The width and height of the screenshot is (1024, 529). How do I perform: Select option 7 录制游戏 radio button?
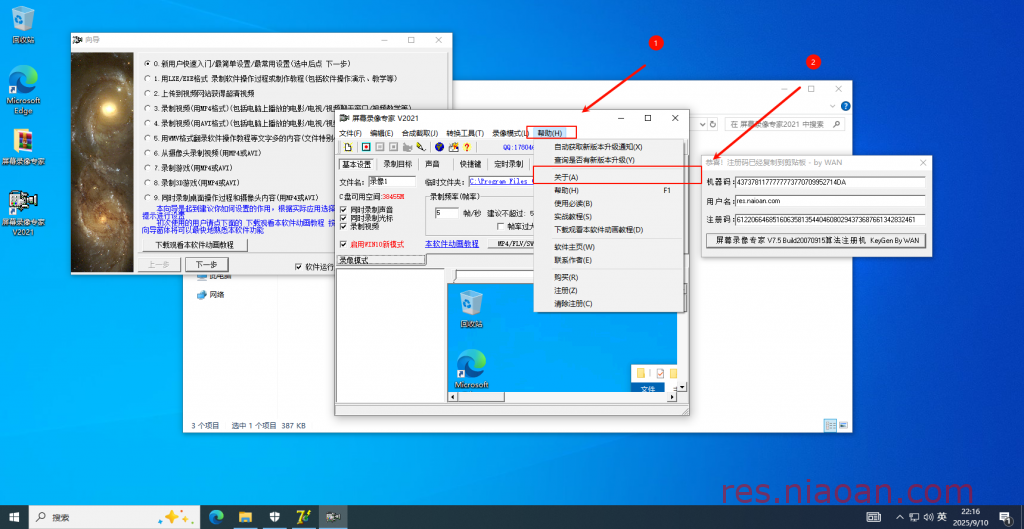147,168
